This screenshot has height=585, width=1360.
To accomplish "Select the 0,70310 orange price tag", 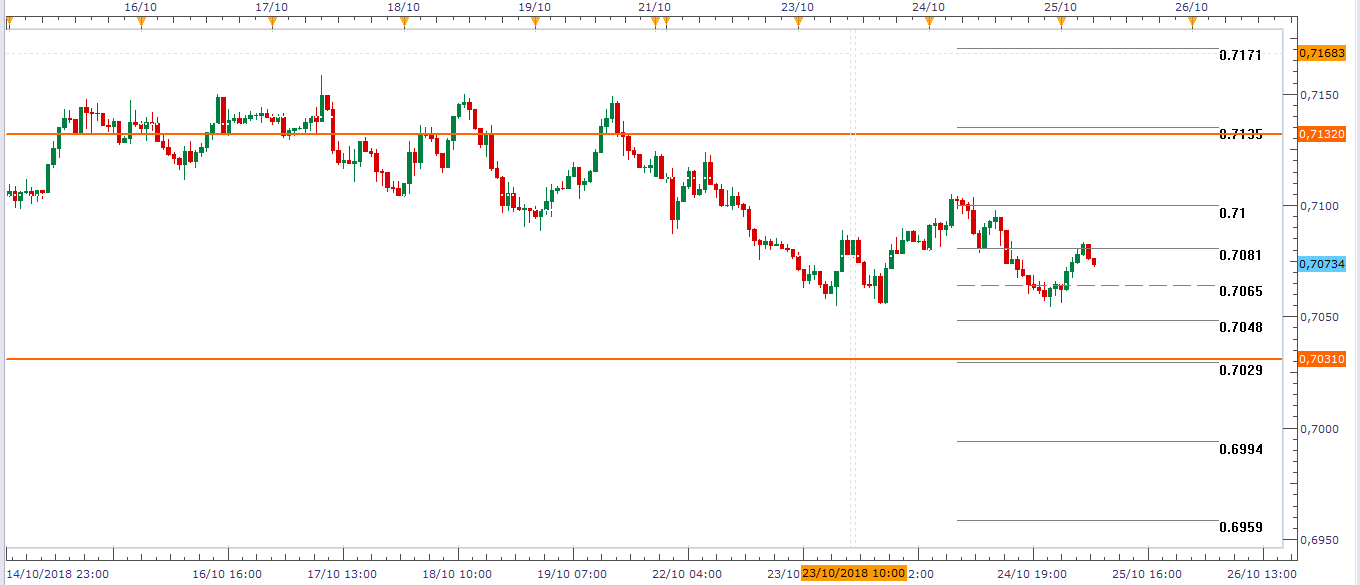I will (x=1321, y=359).
